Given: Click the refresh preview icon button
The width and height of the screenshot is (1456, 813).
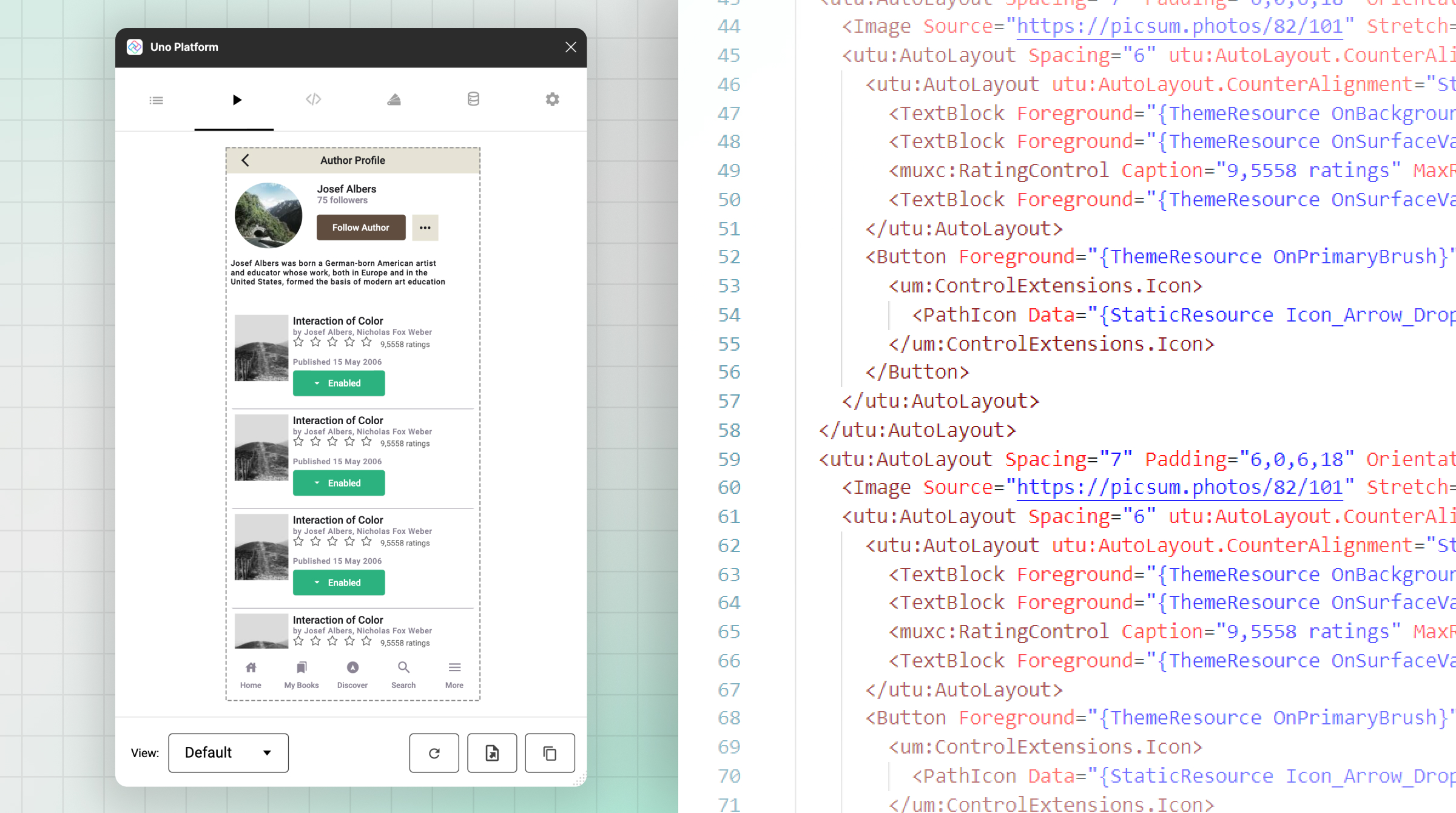Looking at the screenshot, I should (x=434, y=753).
